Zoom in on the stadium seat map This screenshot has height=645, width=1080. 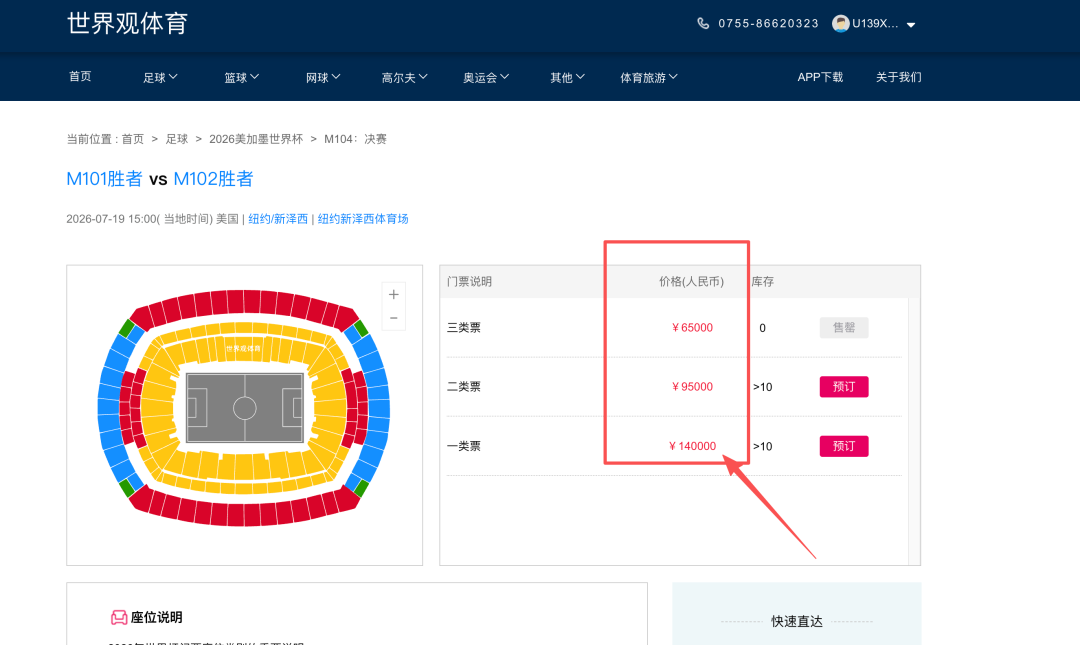click(394, 295)
